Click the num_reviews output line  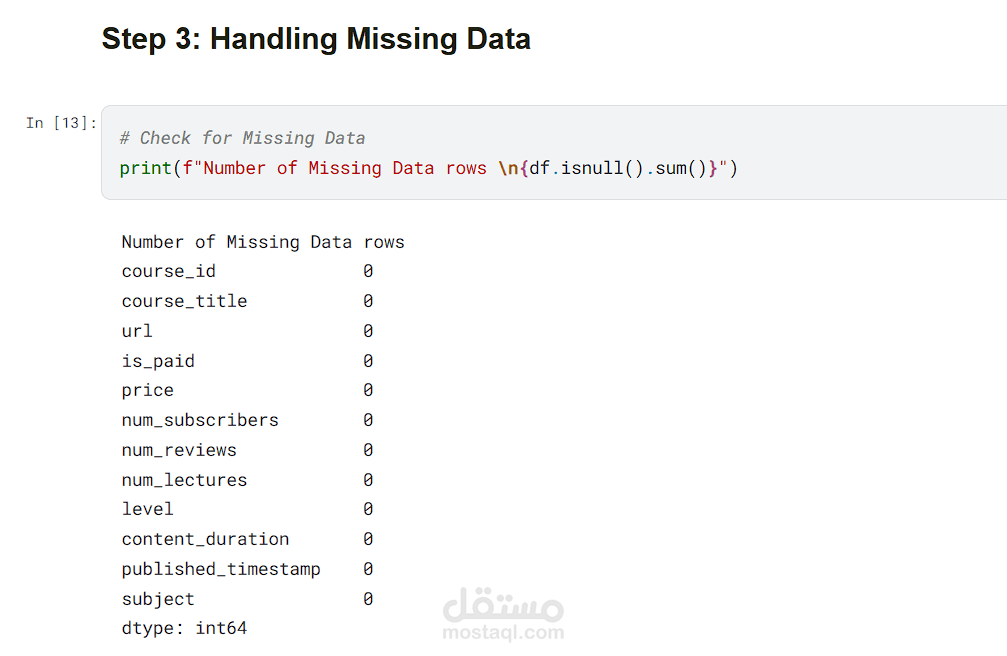tap(247, 450)
